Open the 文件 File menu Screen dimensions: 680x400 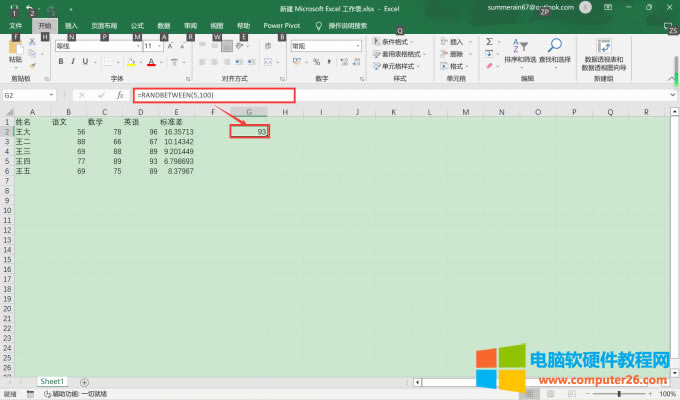pyautogui.click(x=15, y=25)
